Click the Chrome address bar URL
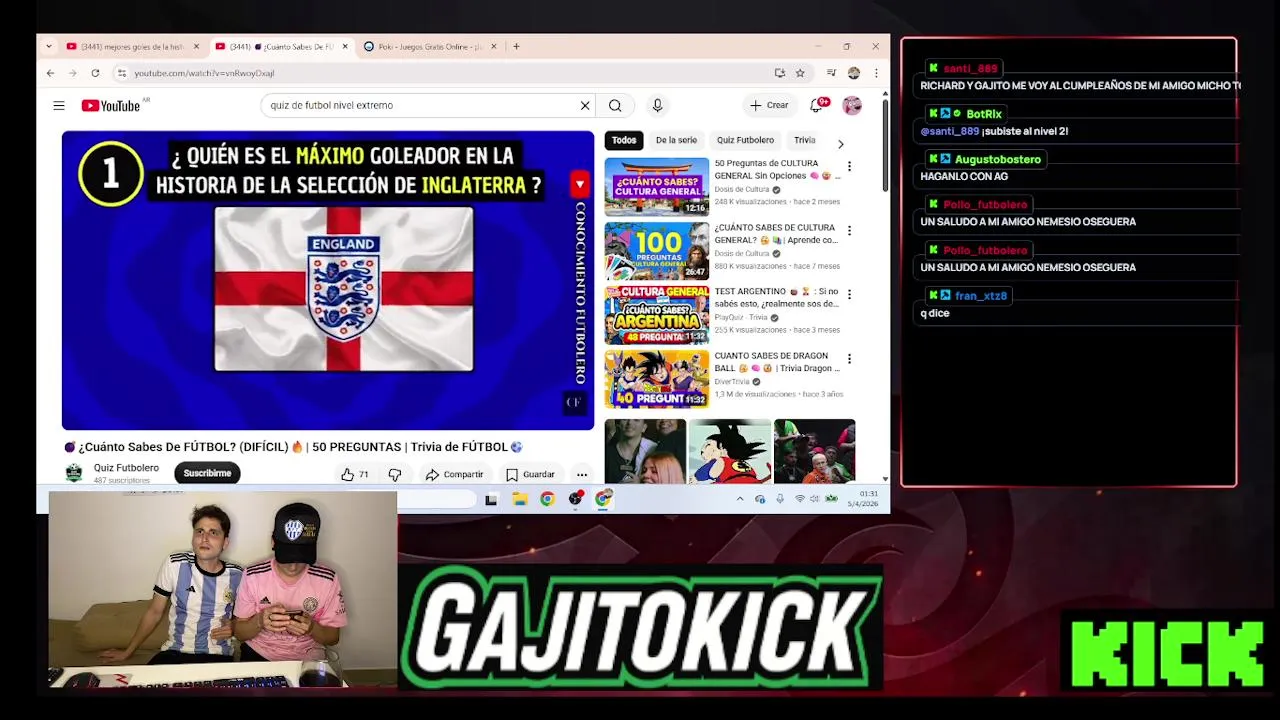 click(204, 73)
